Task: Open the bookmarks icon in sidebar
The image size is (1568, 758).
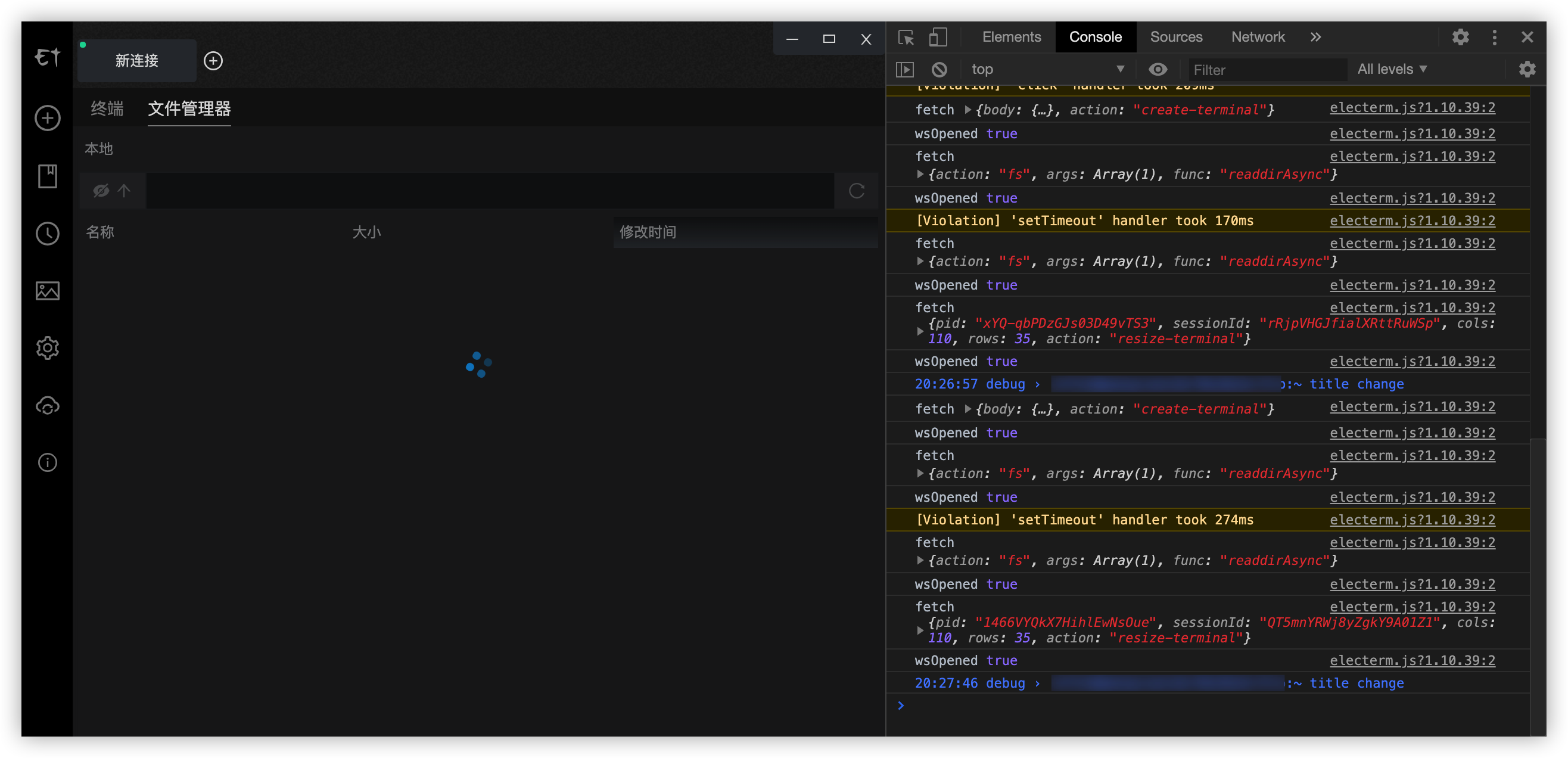Action: pos(48,176)
